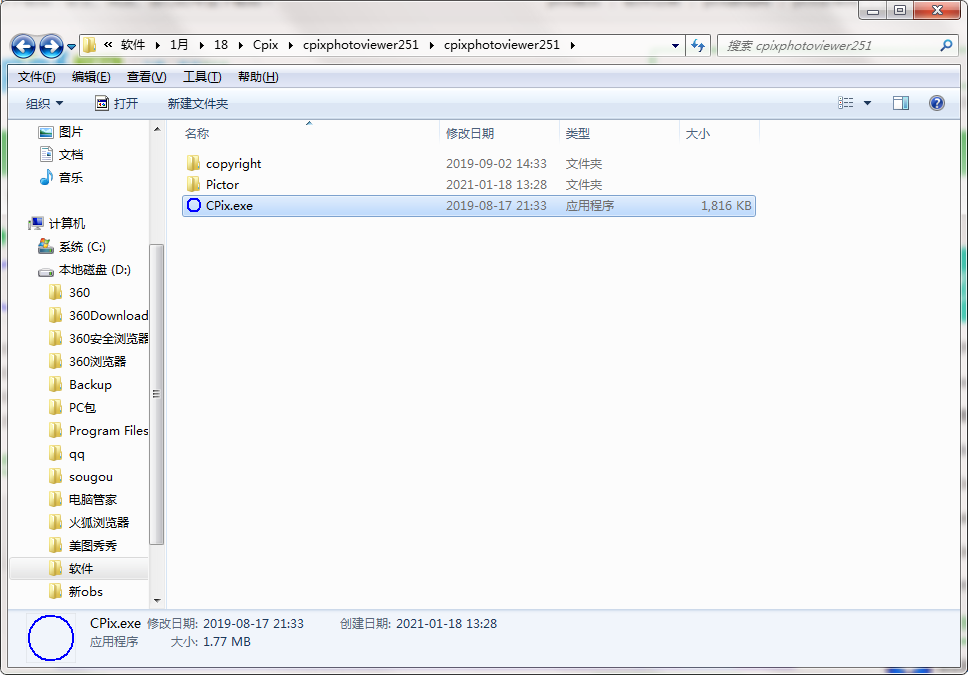Open 360Download folder in sidebar
This screenshot has width=968, height=675.
click(98, 316)
